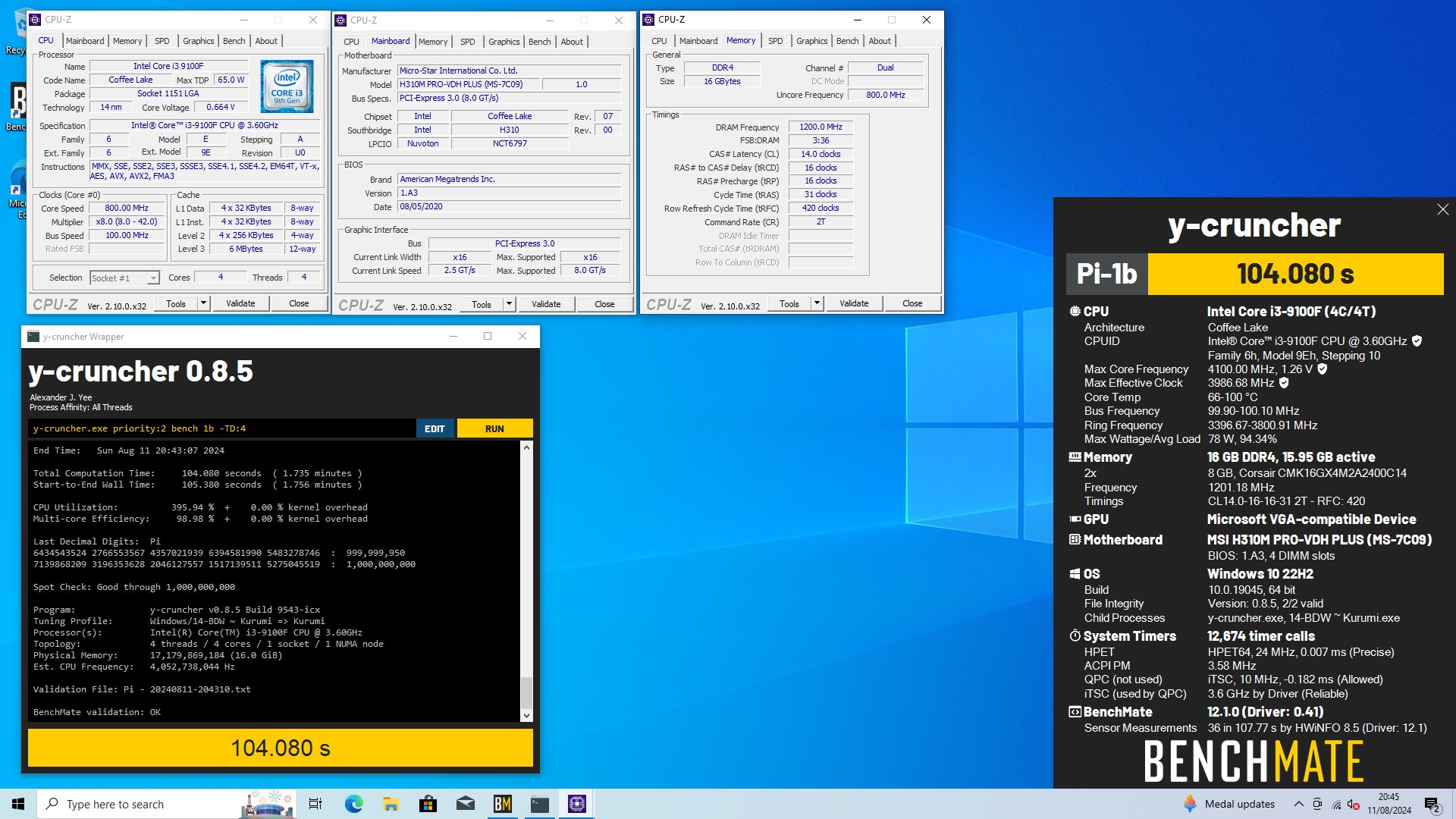The width and height of the screenshot is (1456, 819).
Task: Switch to the y-cruncher console taskbar icon
Action: pos(539,804)
